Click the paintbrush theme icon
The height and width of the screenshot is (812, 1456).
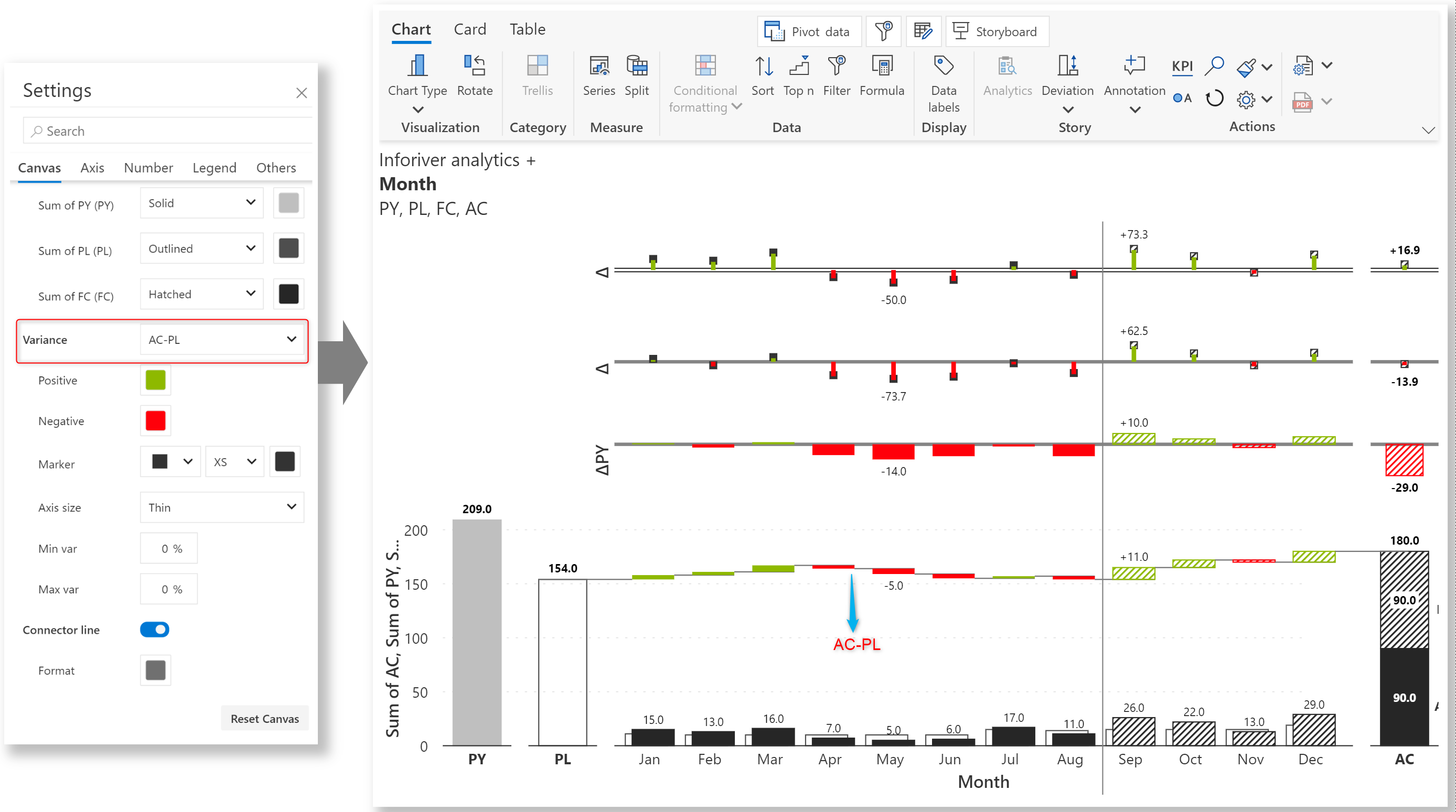point(1246,67)
